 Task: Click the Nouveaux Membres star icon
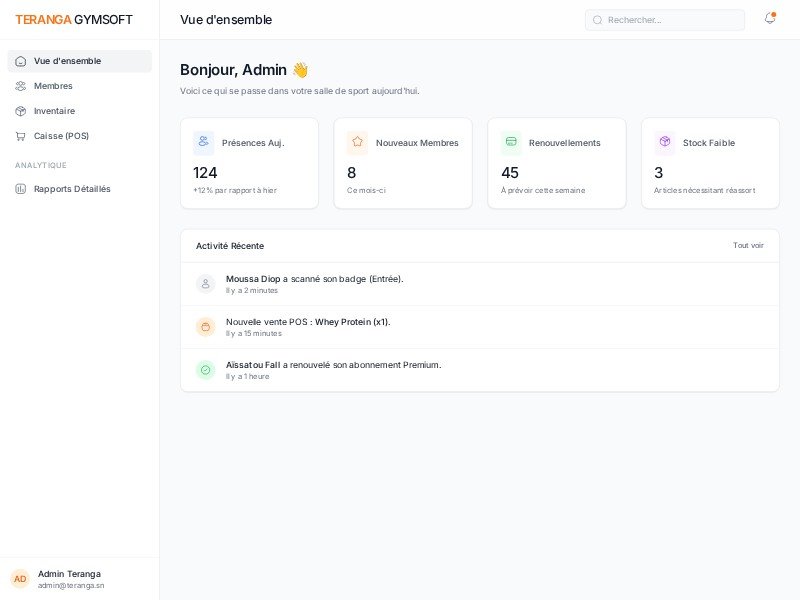(x=358, y=142)
